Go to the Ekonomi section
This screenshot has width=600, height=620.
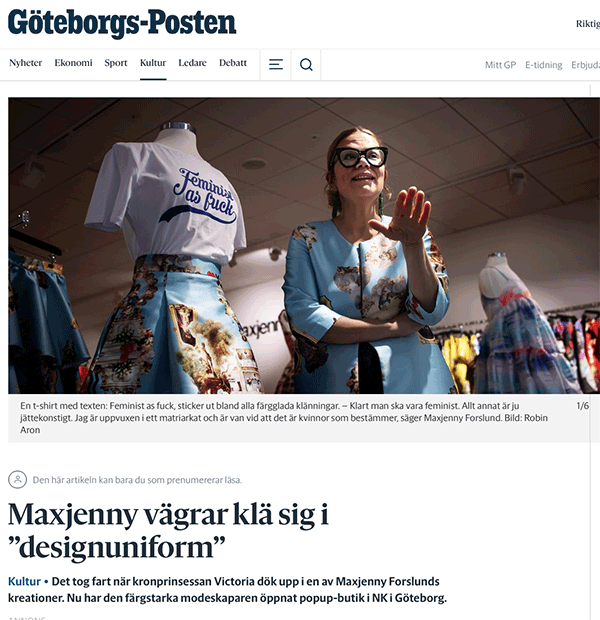click(74, 63)
